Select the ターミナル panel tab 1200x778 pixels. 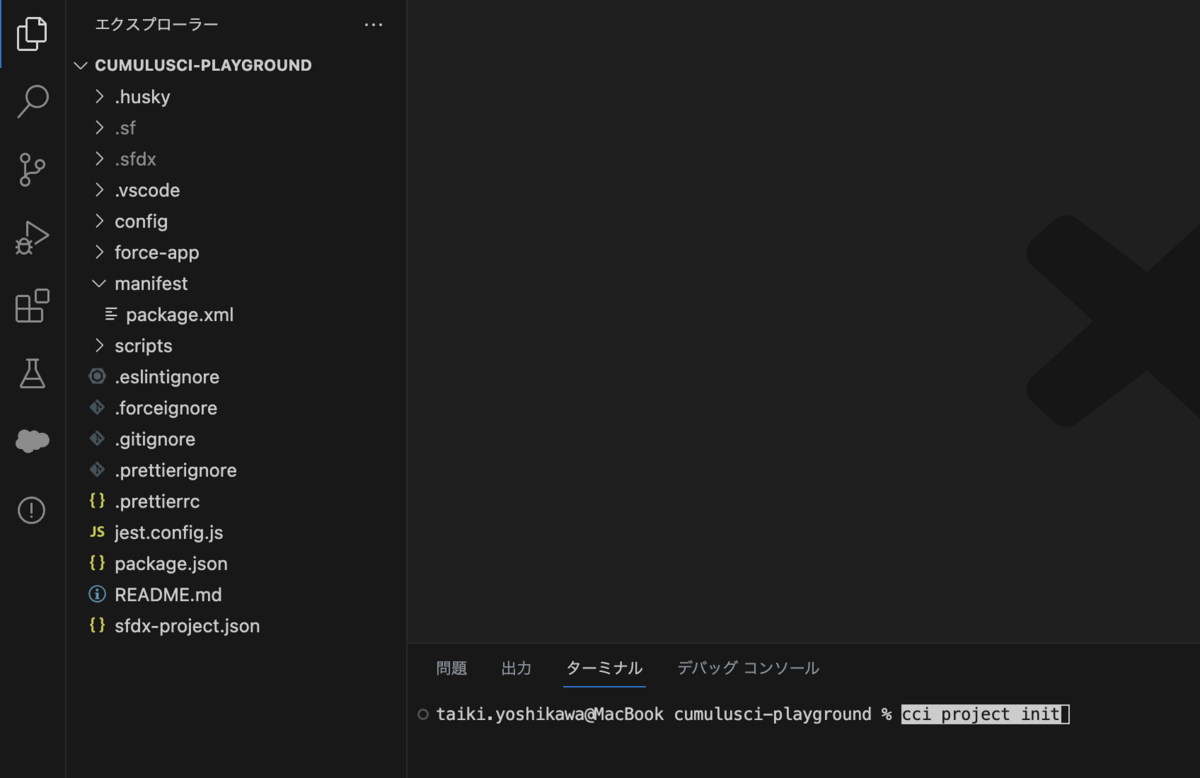coord(604,668)
